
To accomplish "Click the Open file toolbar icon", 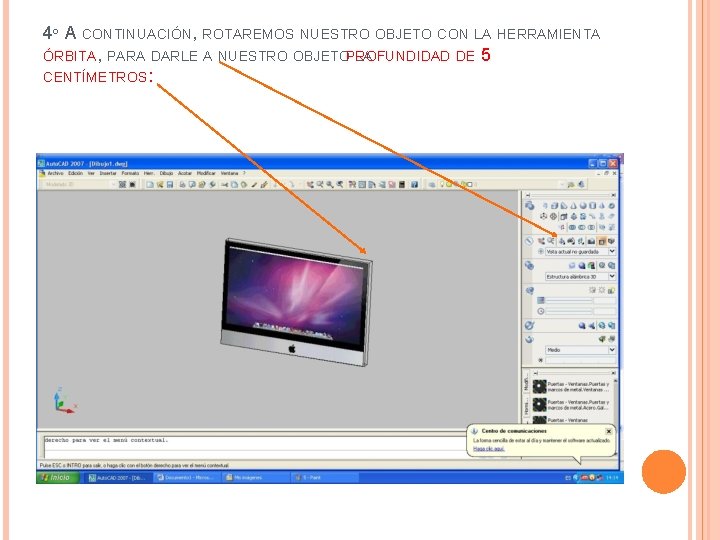I will (x=160, y=184).
